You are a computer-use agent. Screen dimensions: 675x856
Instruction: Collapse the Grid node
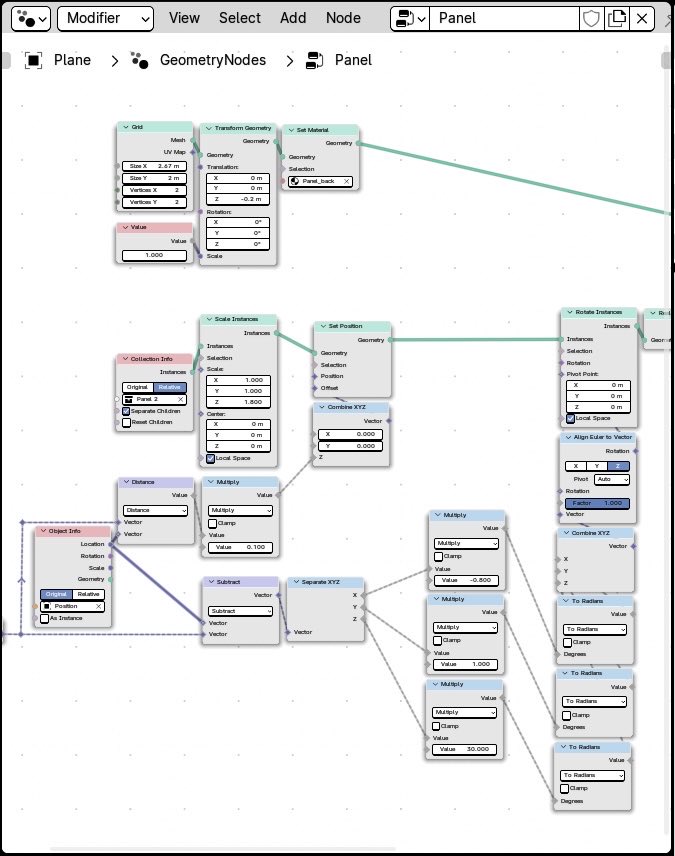coord(126,127)
